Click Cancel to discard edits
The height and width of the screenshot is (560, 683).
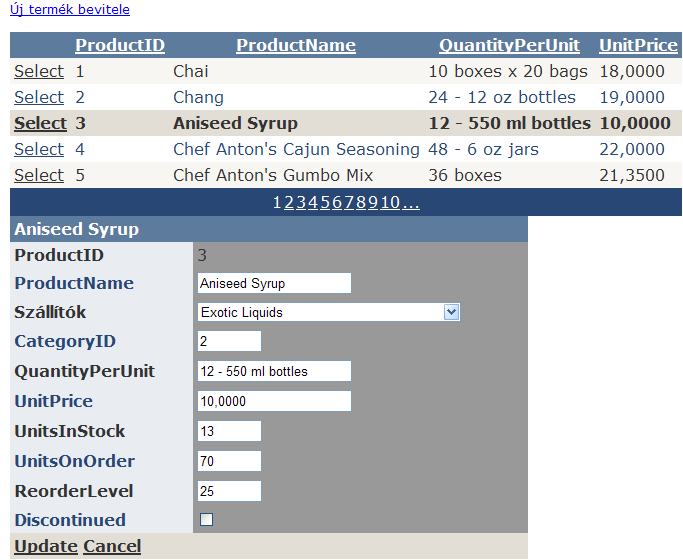coord(112,546)
